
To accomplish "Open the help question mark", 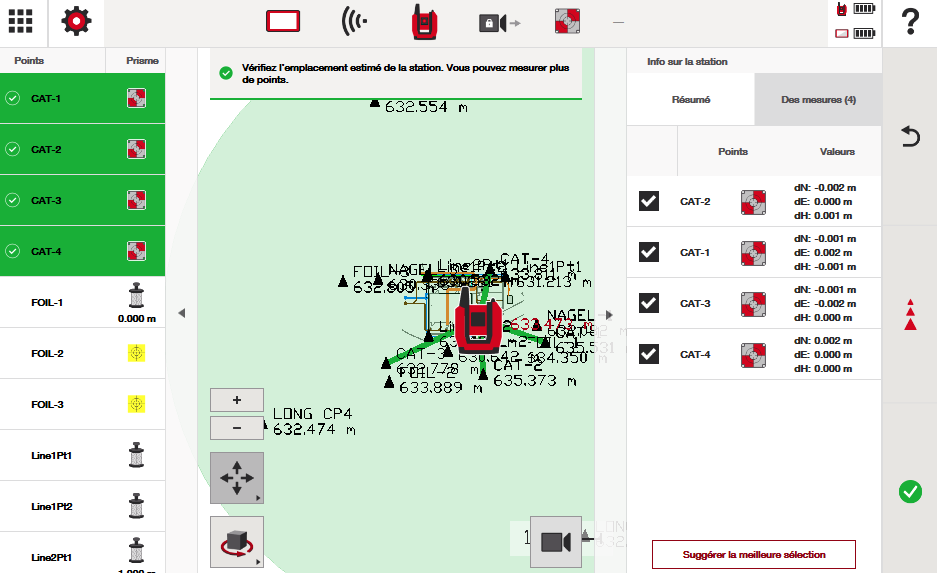I will tap(910, 21).
